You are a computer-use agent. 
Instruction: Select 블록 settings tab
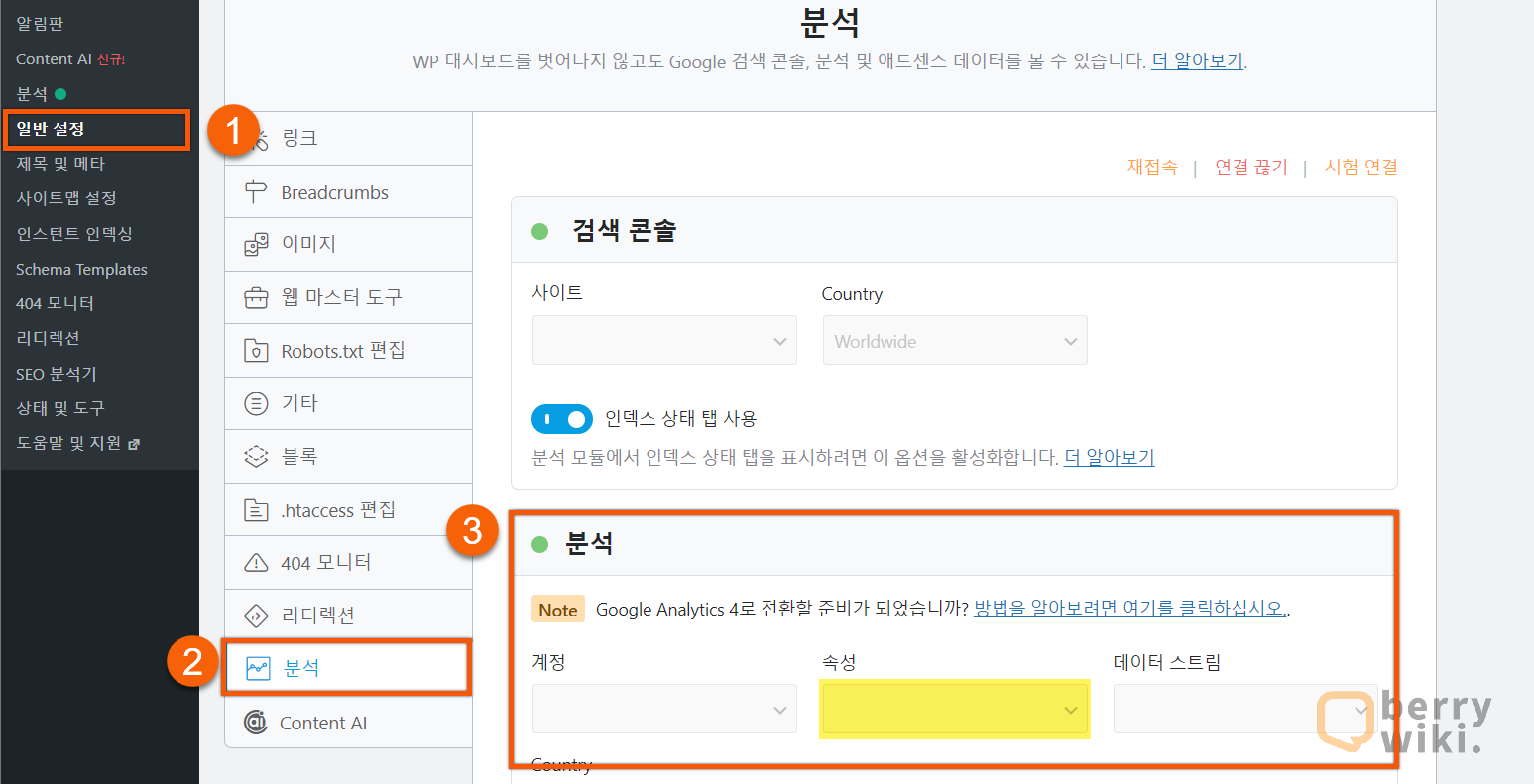(349, 456)
